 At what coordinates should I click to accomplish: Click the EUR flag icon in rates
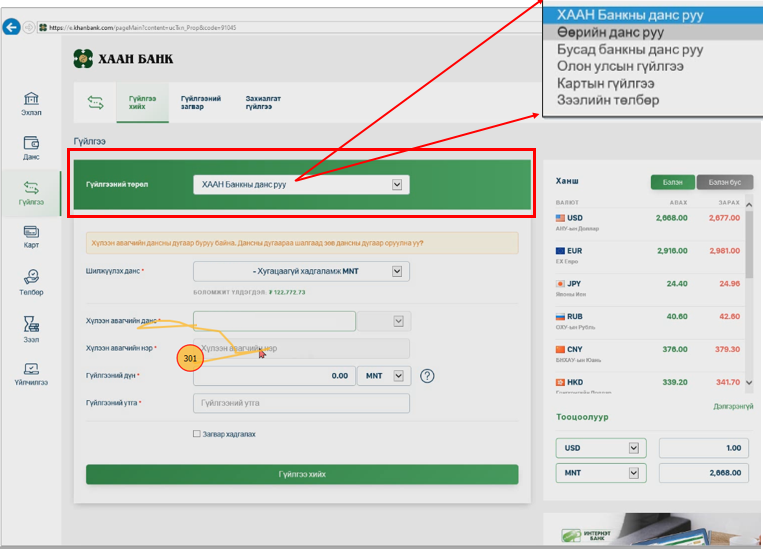[x=560, y=251]
